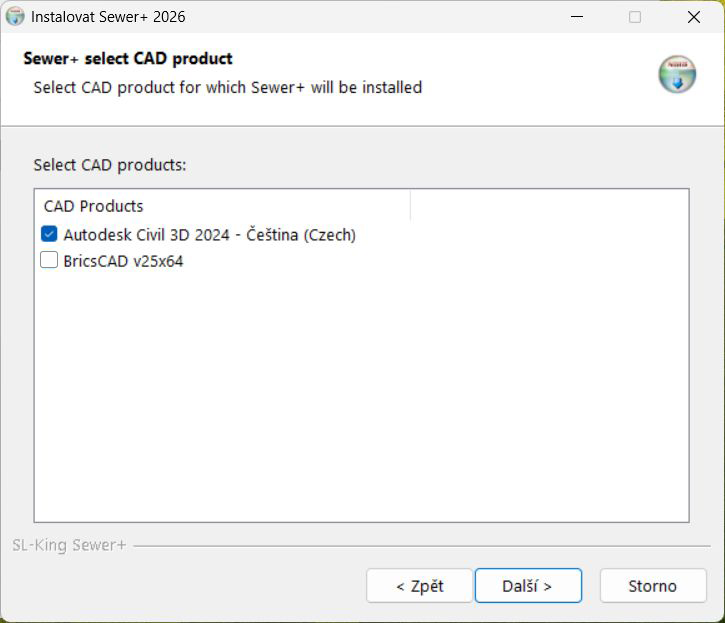Click the Sewer+ installer icon in title bar
The image size is (725, 623).
(x=15, y=17)
